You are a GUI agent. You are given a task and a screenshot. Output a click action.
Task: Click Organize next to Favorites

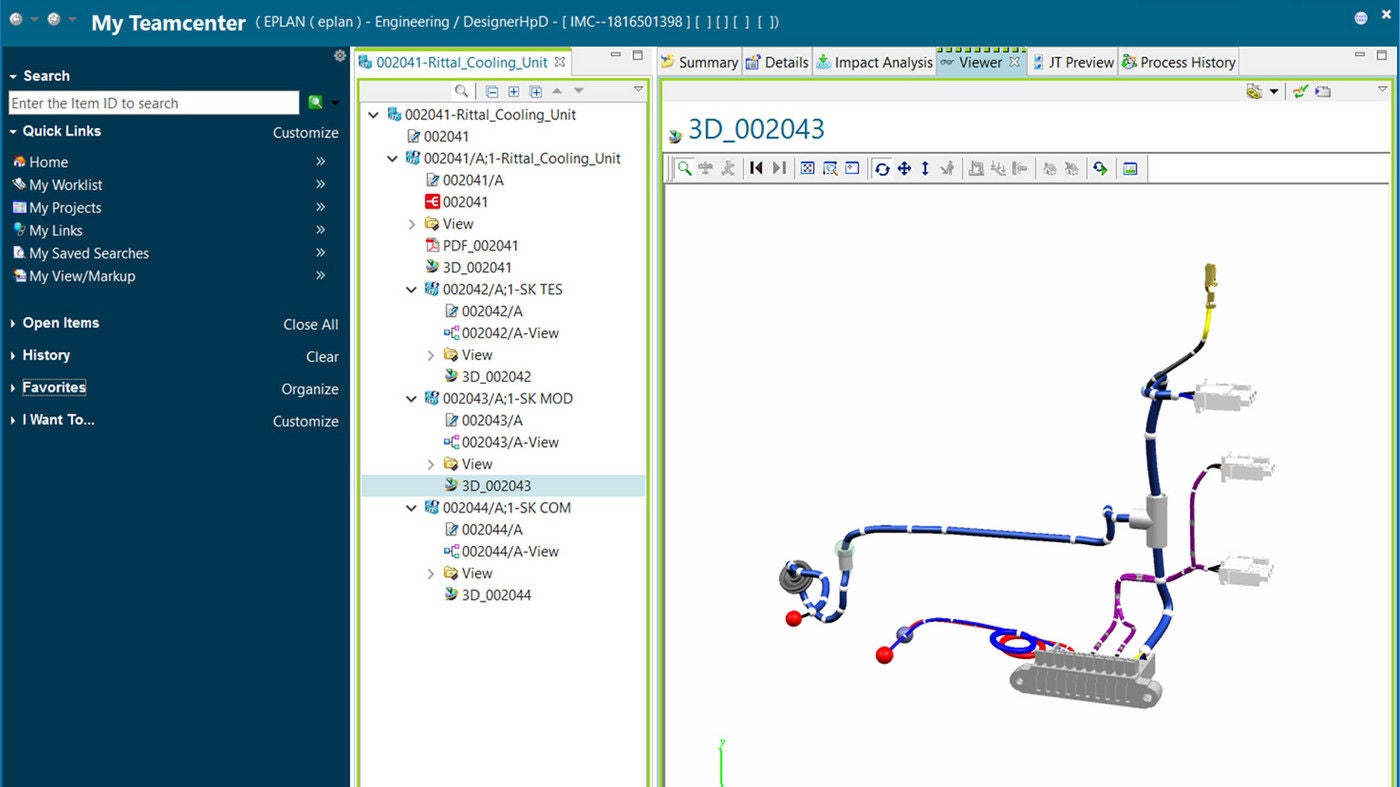click(x=310, y=389)
